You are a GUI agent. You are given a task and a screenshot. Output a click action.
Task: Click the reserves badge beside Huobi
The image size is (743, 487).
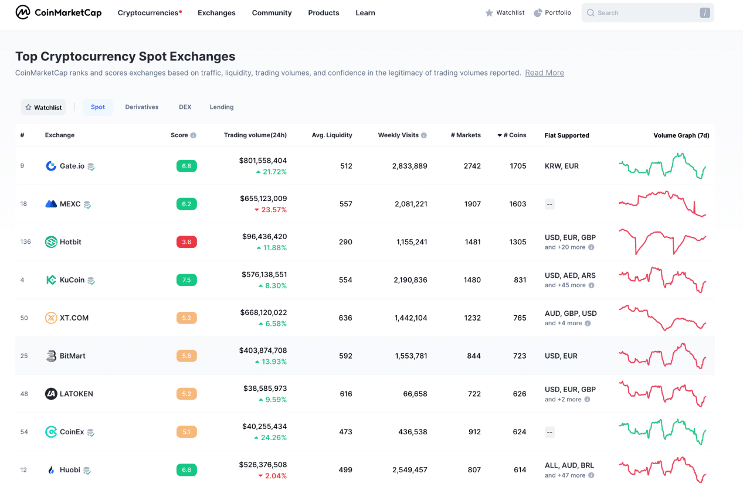(87, 470)
